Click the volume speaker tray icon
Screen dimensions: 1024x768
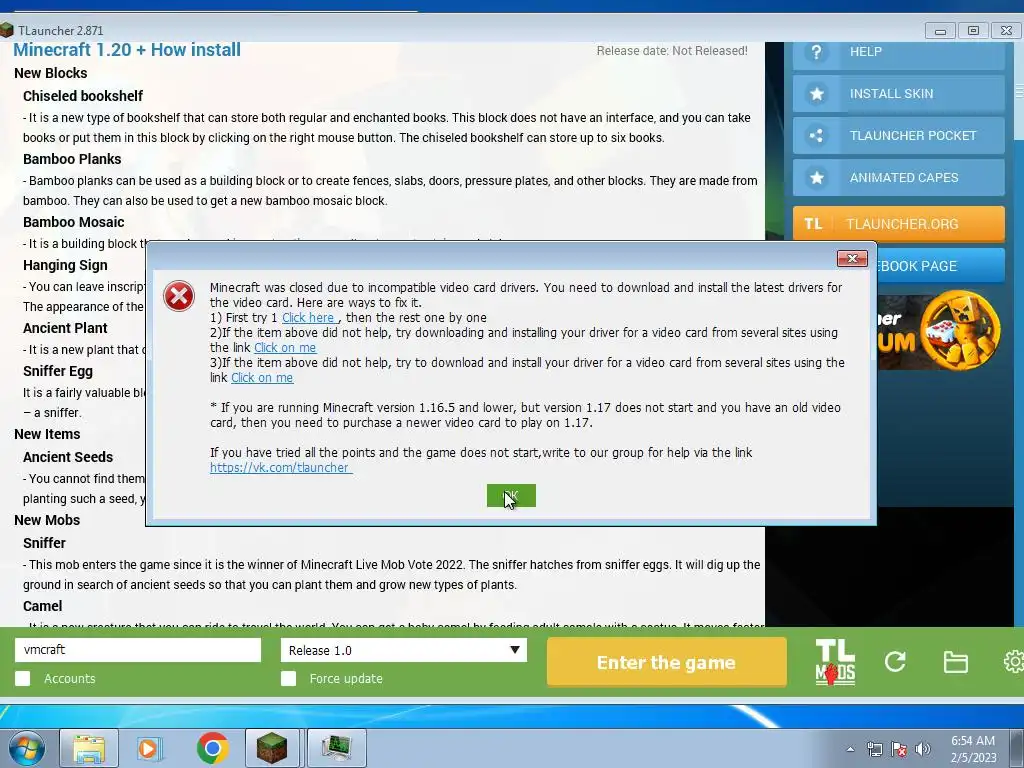click(x=922, y=749)
